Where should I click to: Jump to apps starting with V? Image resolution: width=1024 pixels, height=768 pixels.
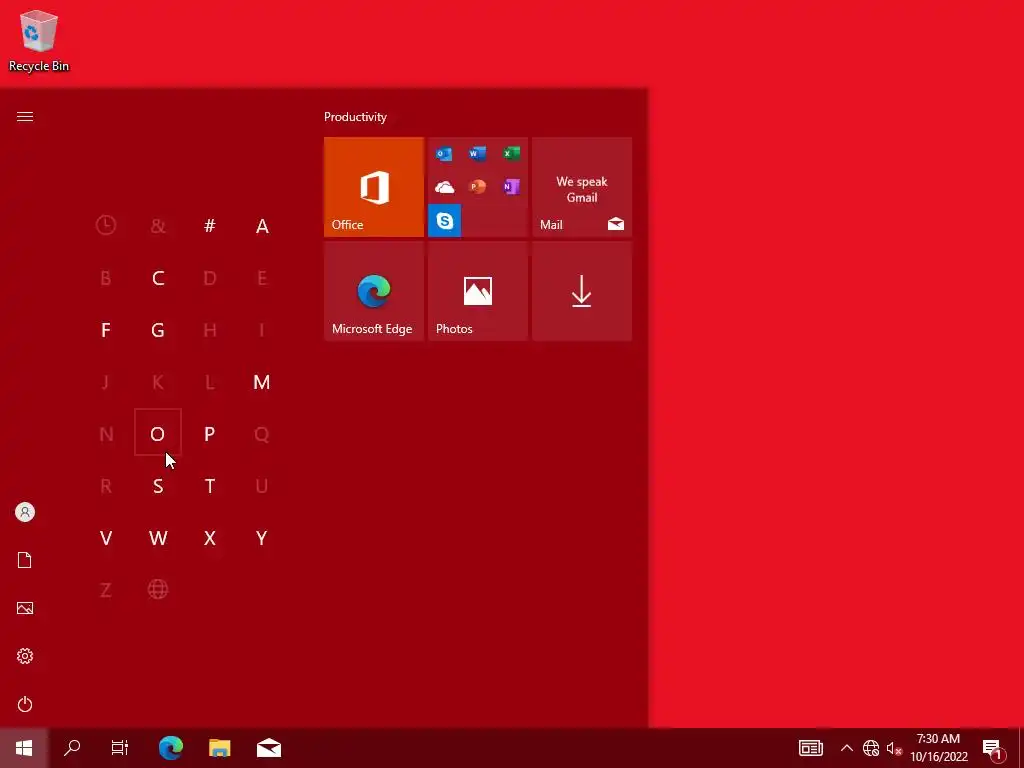point(106,538)
